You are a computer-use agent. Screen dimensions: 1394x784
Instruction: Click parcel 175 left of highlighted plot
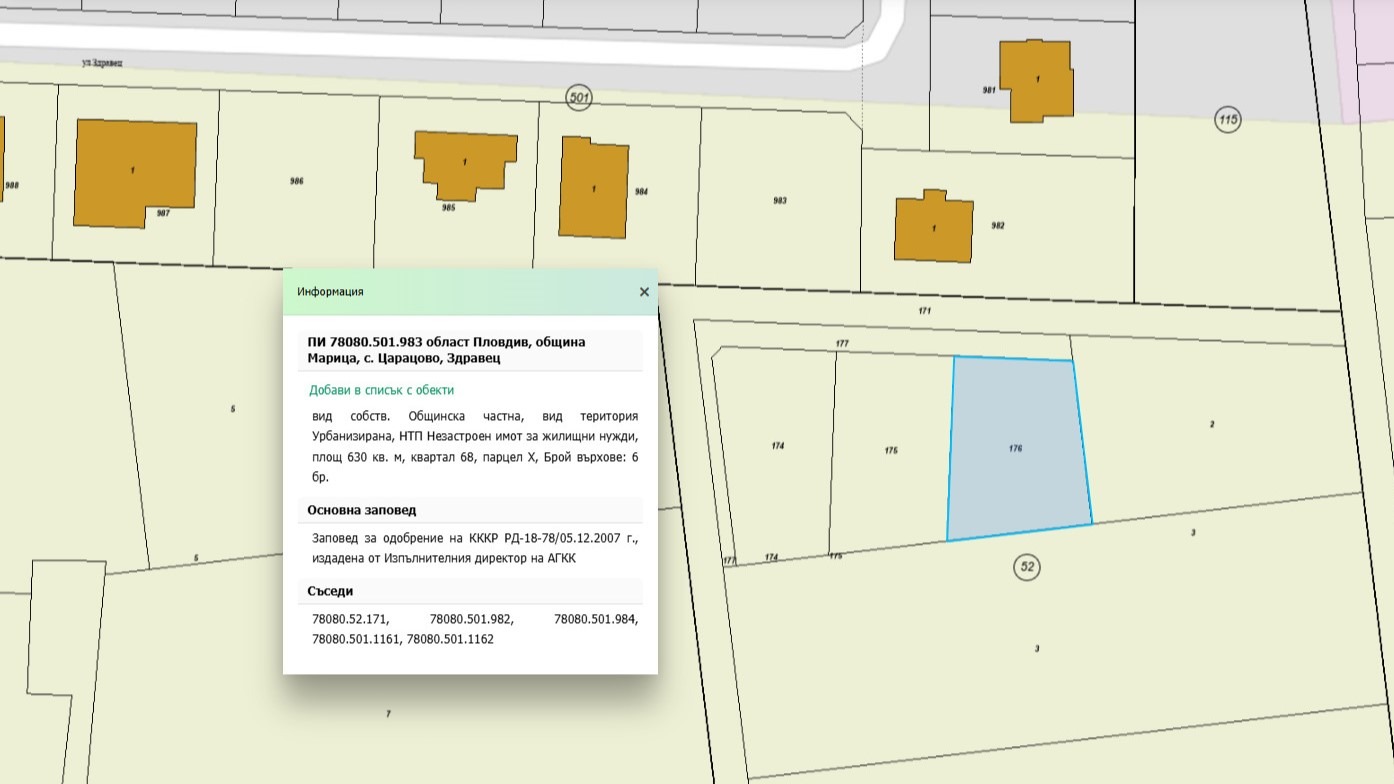point(890,451)
